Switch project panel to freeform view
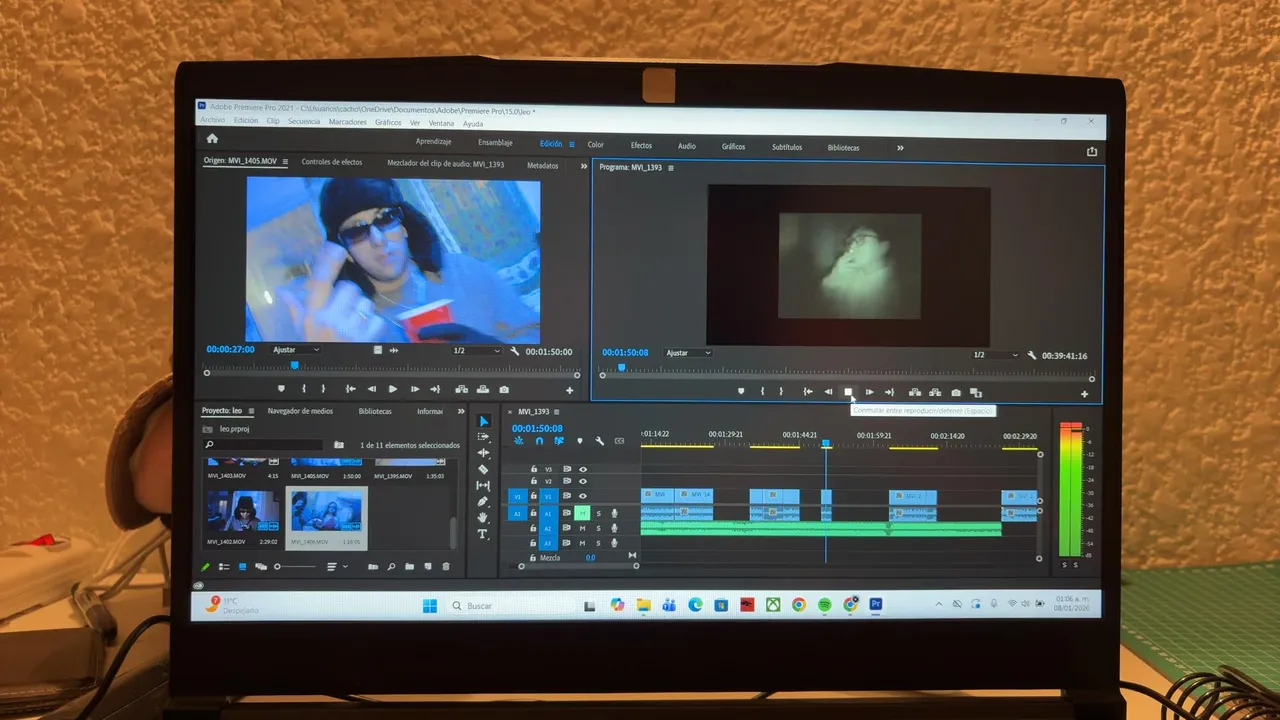The image size is (1280, 720). pos(260,567)
